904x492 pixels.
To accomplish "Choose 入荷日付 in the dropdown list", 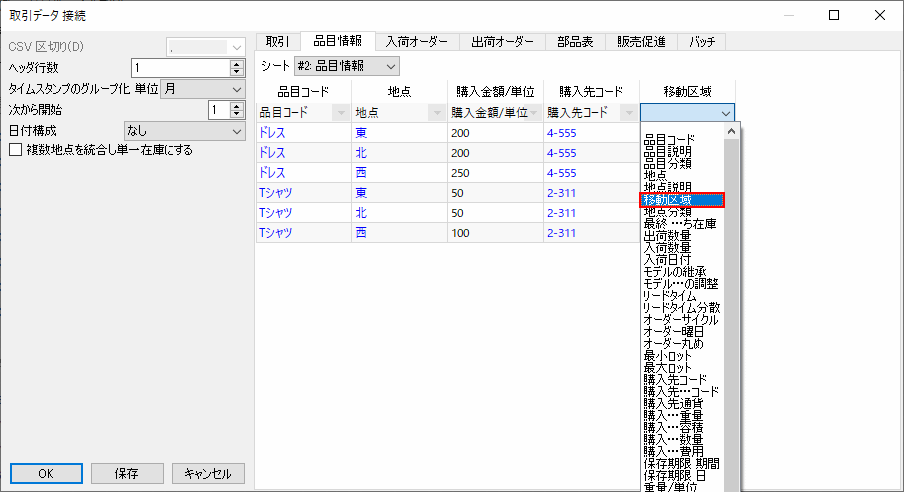I will coord(667,259).
